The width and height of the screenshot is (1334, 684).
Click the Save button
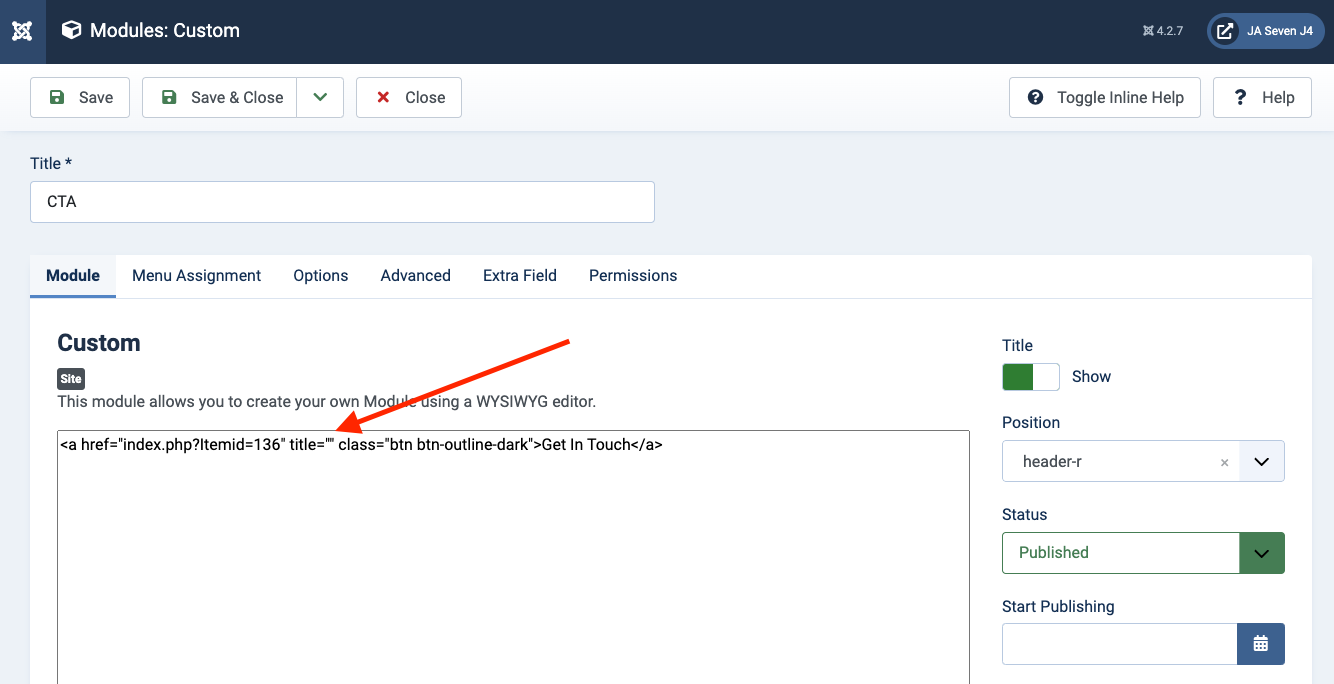[80, 97]
